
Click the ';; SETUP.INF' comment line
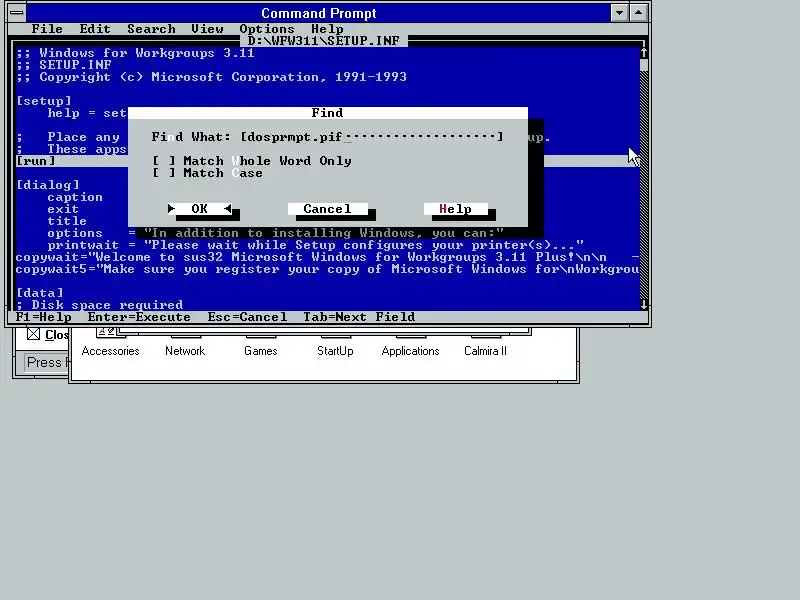(64, 65)
